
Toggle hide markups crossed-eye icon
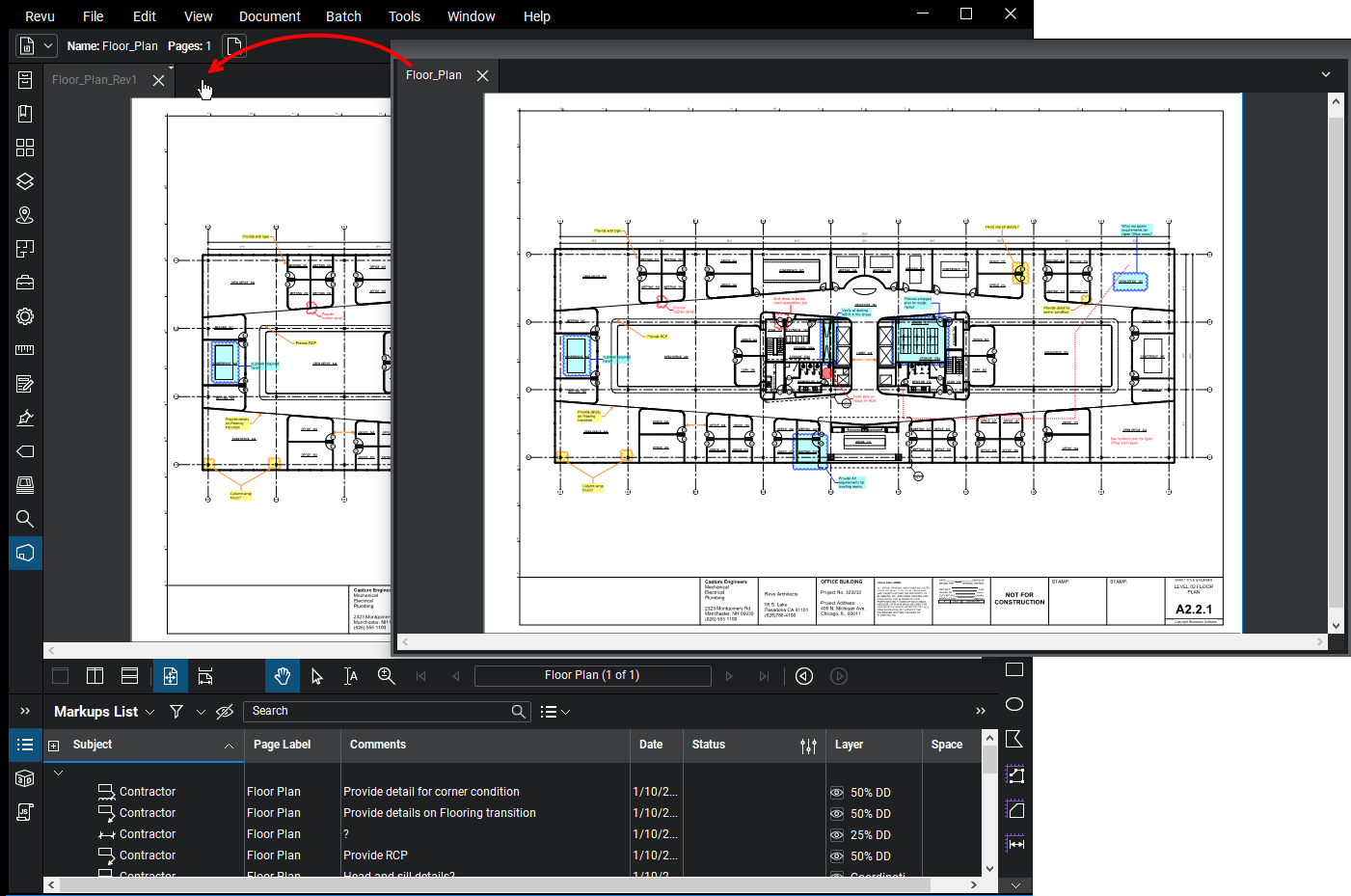click(225, 712)
